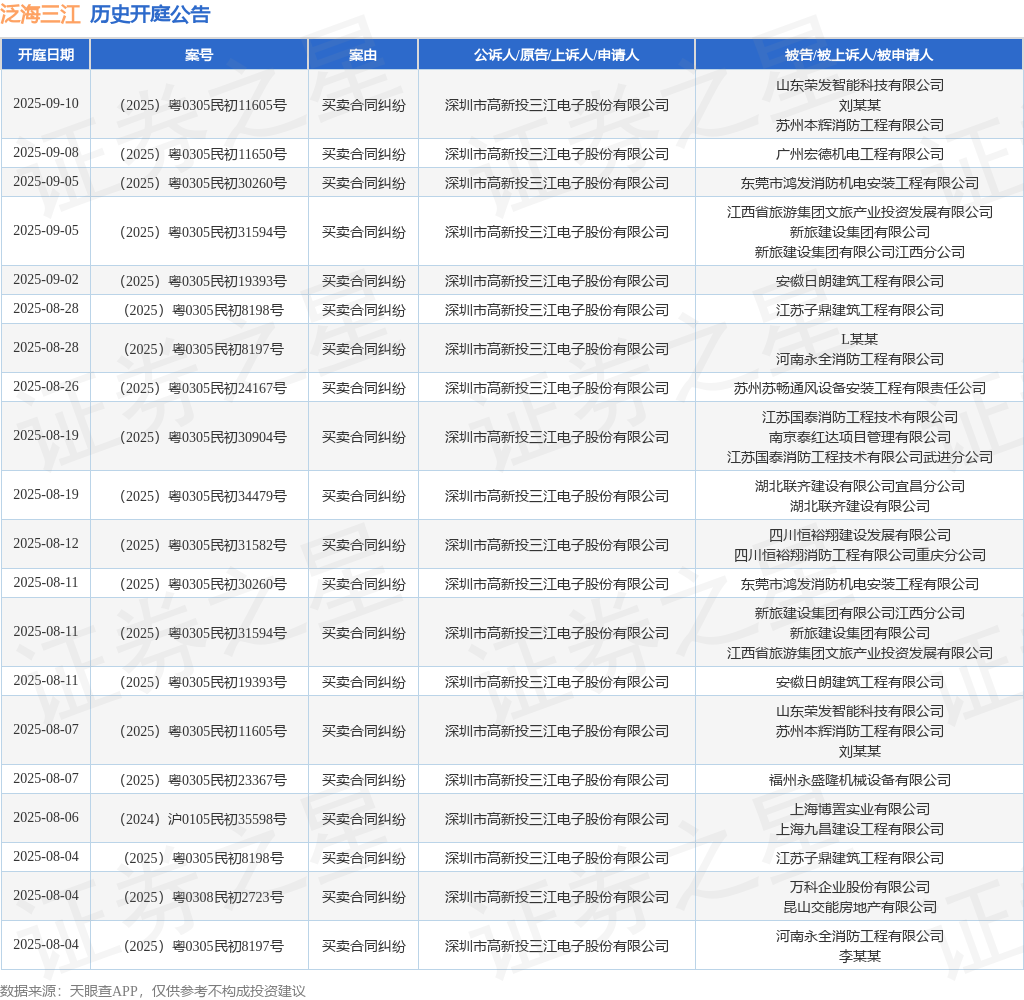Click defendant 上海九昌建设工程有限公司

coord(859,829)
